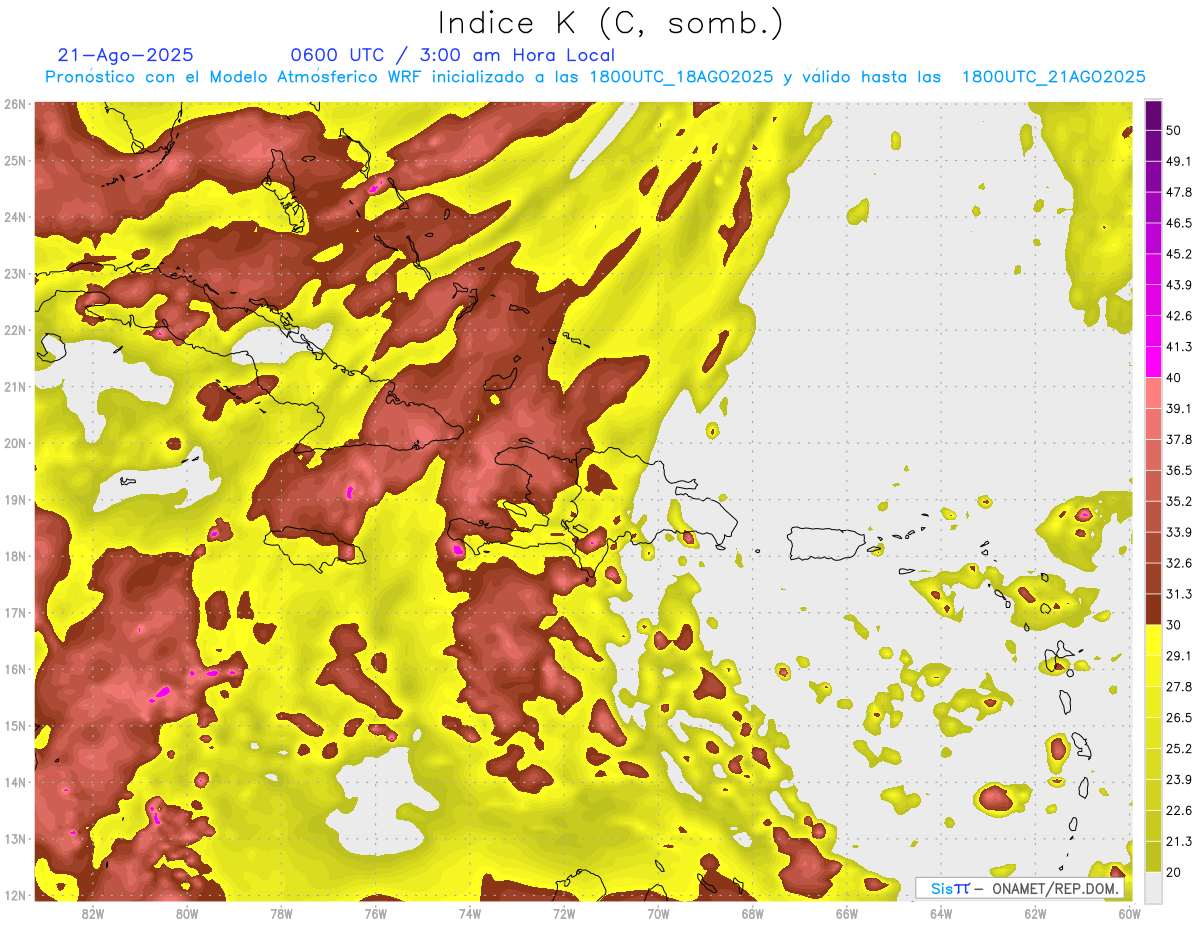Click the 70W longitude label

(658, 913)
